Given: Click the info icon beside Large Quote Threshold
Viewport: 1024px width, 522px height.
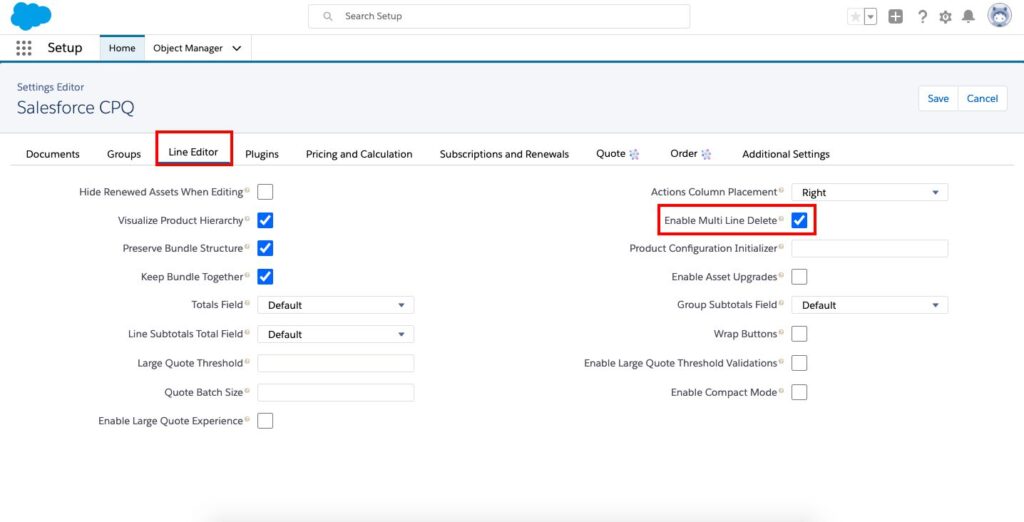Looking at the screenshot, I should coord(247,362).
